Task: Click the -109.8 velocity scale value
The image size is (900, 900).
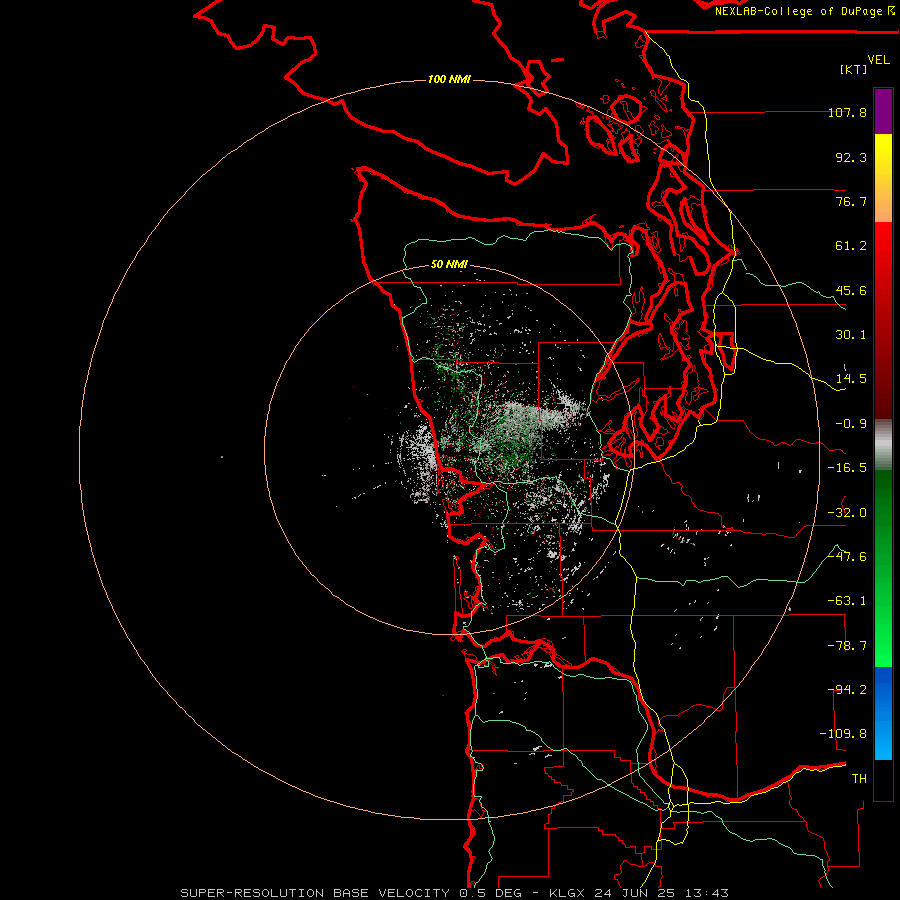Action: (843, 734)
